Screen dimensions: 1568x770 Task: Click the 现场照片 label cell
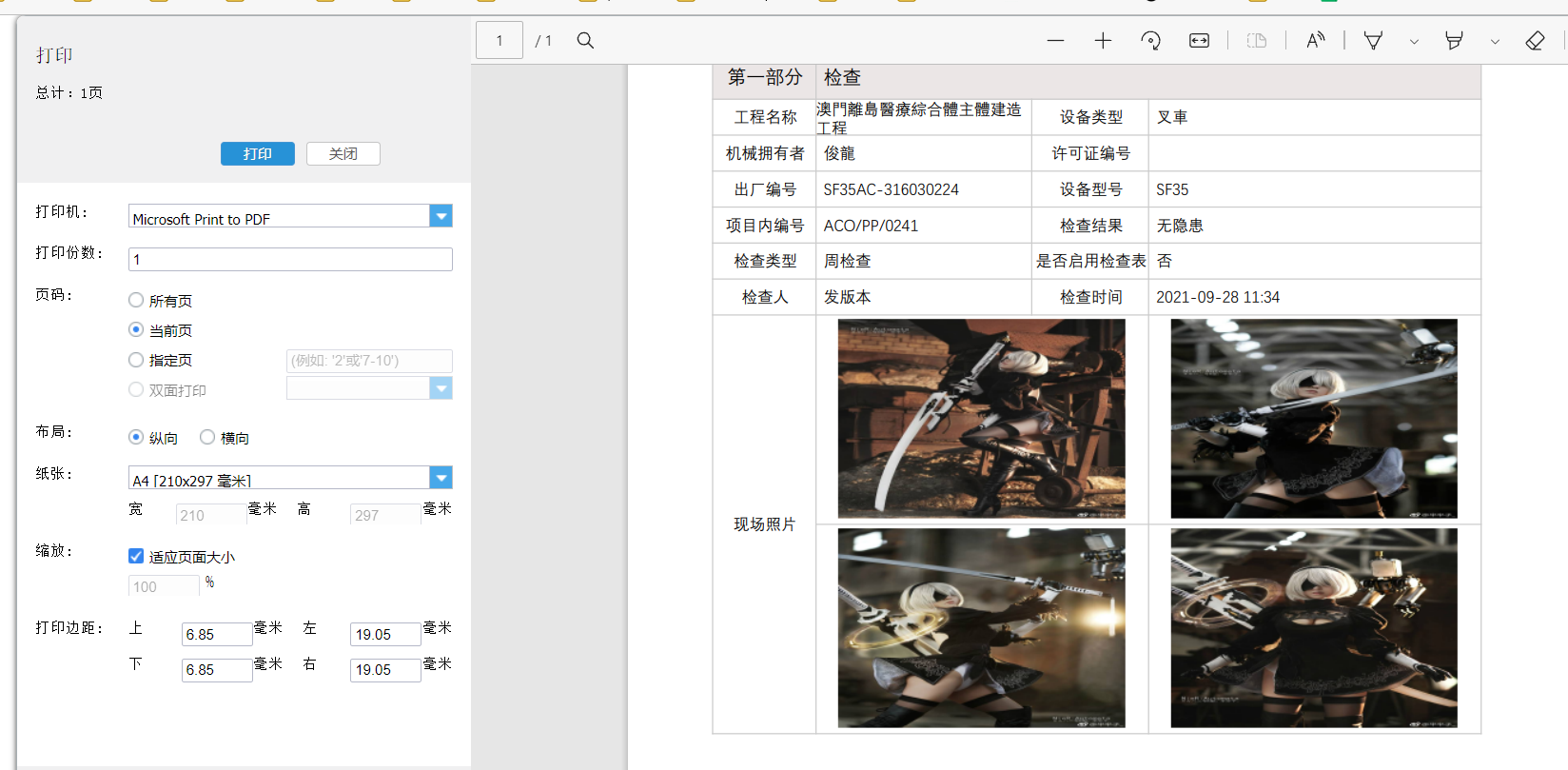pos(764,524)
